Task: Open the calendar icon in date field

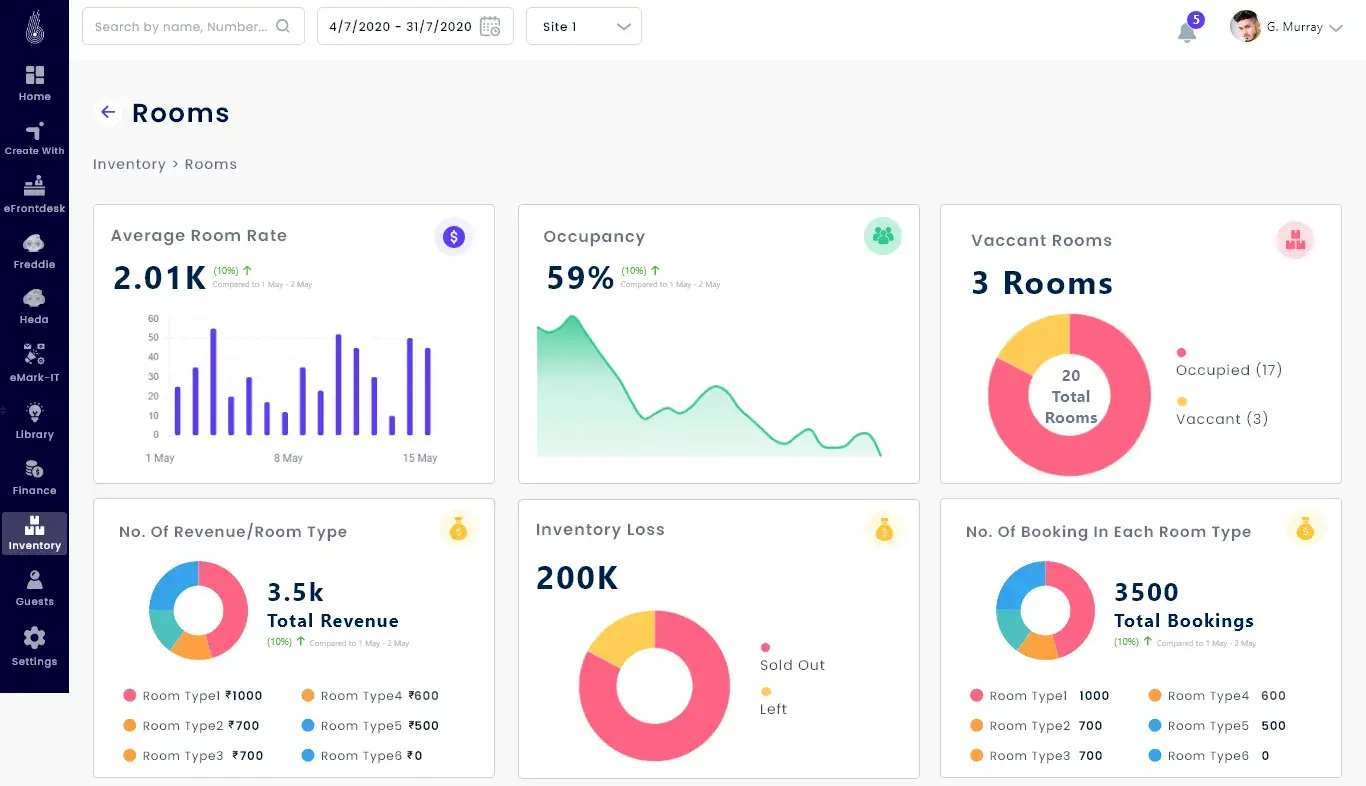Action: 490,27
